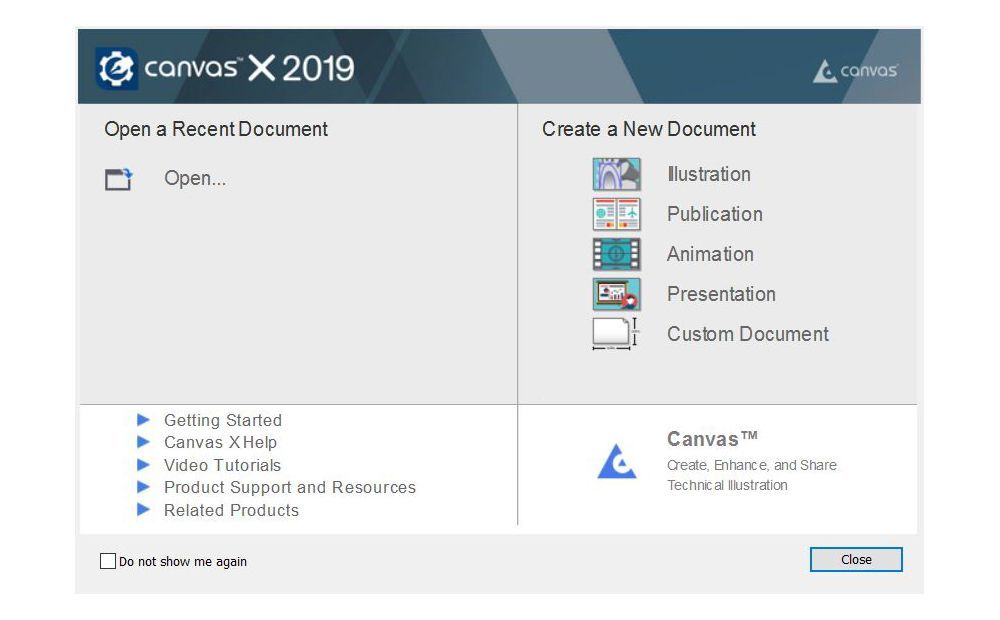Click the Open... text link

[x=195, y=178]
